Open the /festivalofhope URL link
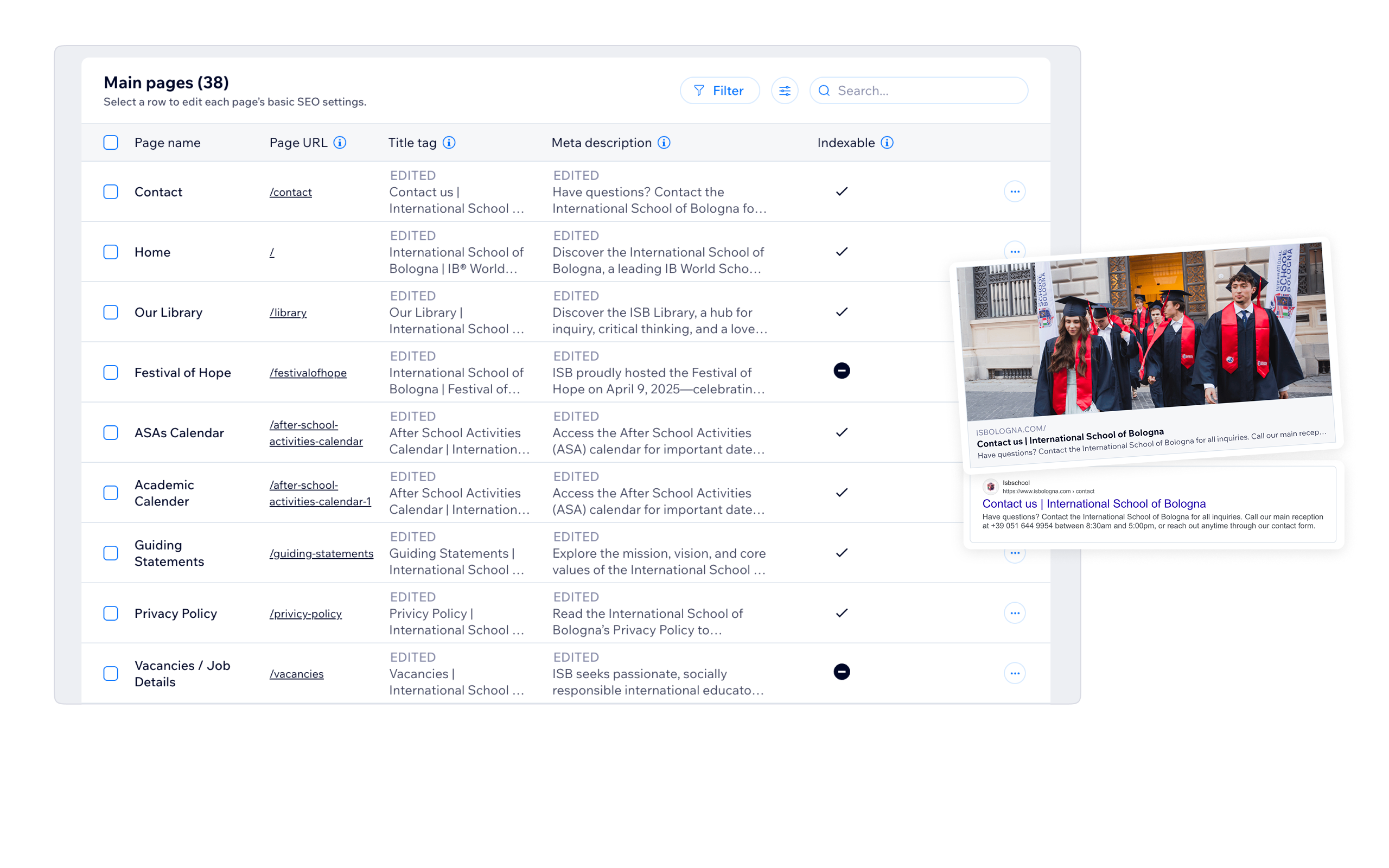The height and width of the screenshot is (868, 1389). tap(308, 373)
